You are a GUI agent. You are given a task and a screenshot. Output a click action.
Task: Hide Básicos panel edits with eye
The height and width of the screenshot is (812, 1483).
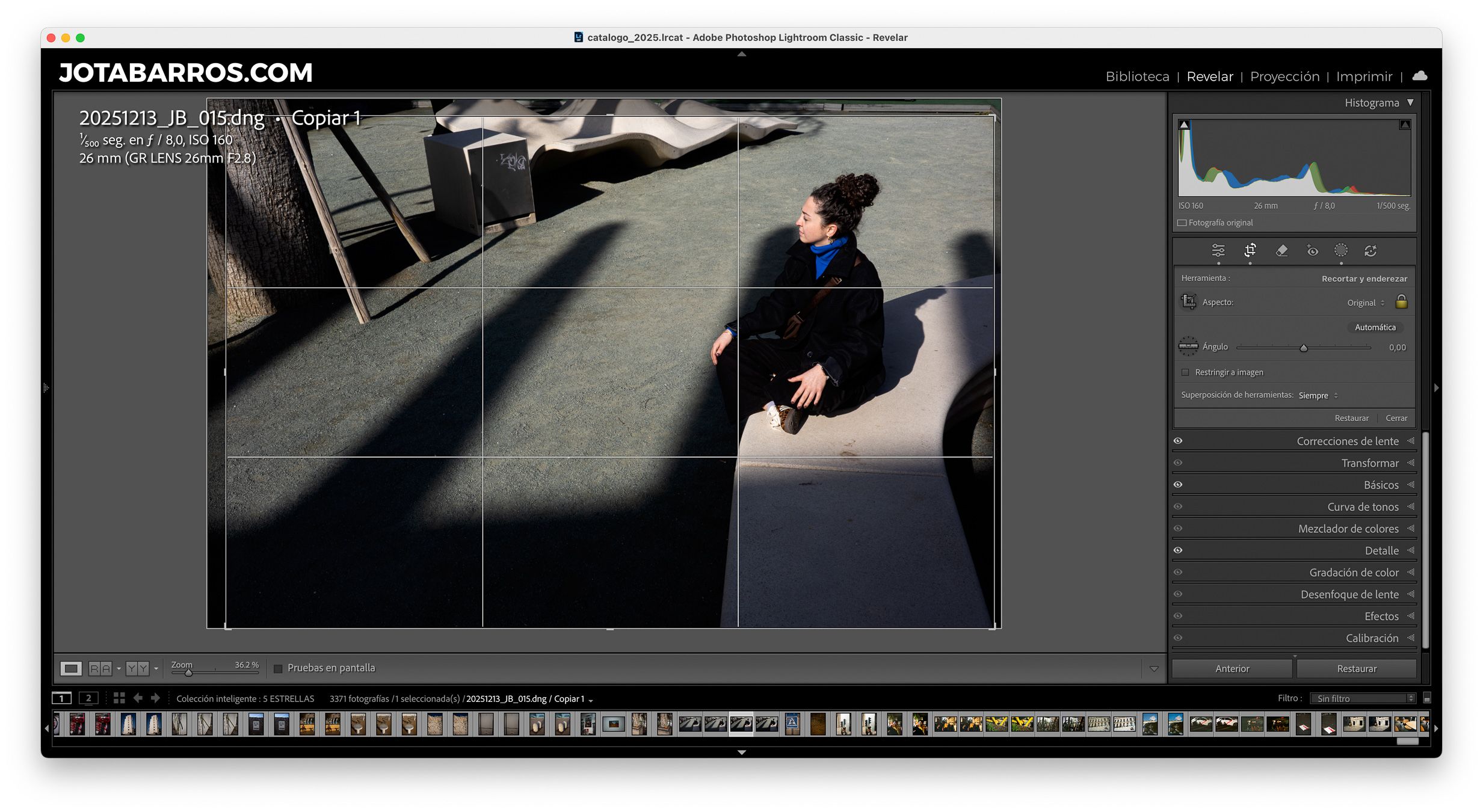click(x=1178, y=485)
